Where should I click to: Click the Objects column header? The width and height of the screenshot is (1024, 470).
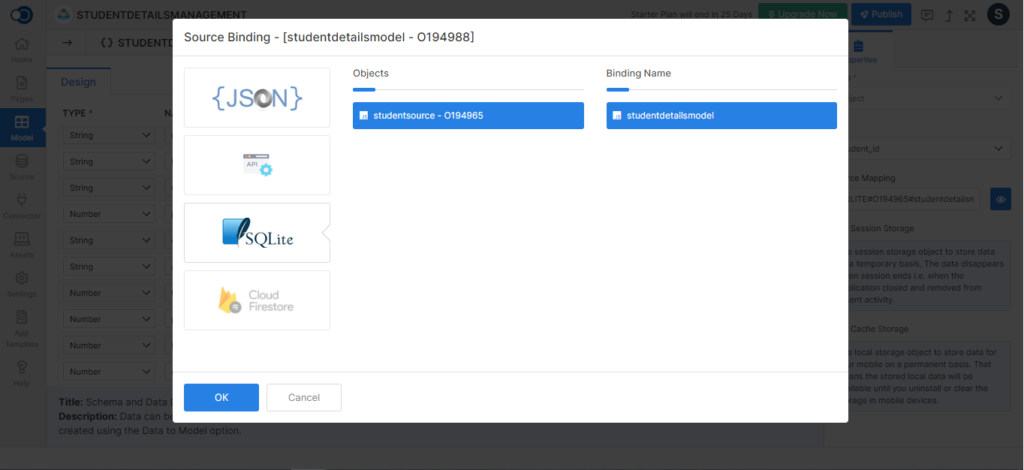pos(371,73)
